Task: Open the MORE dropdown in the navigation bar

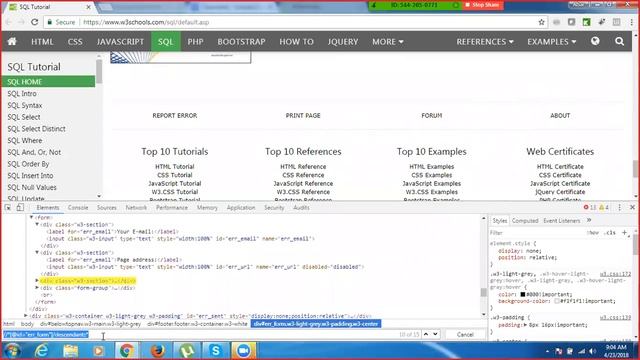Action: point(387,41)
